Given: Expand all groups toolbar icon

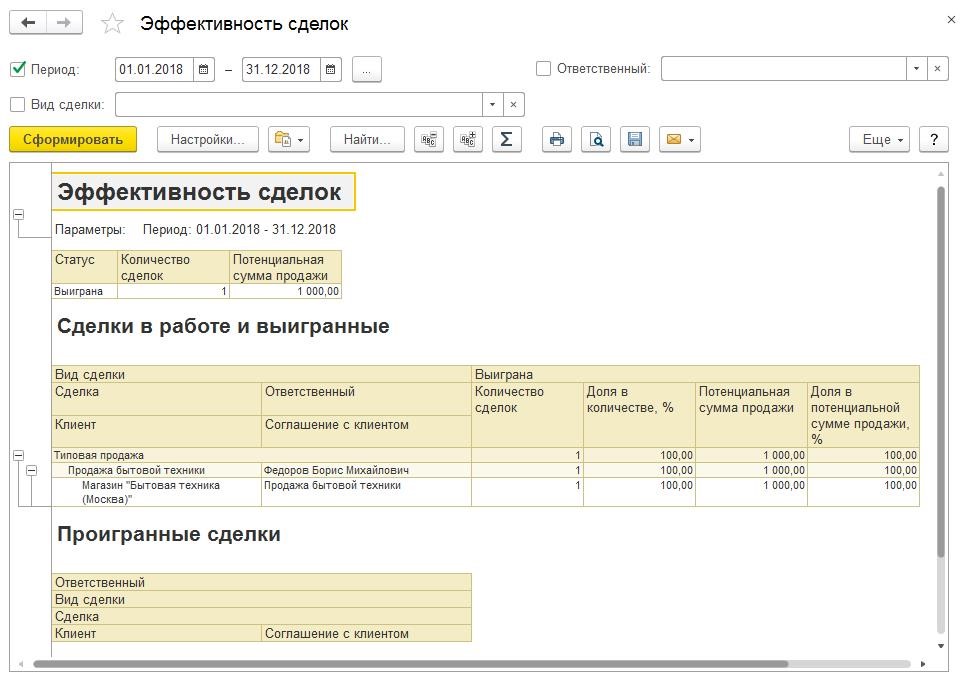Looking at the screenshot, I should tap(468, 140).
